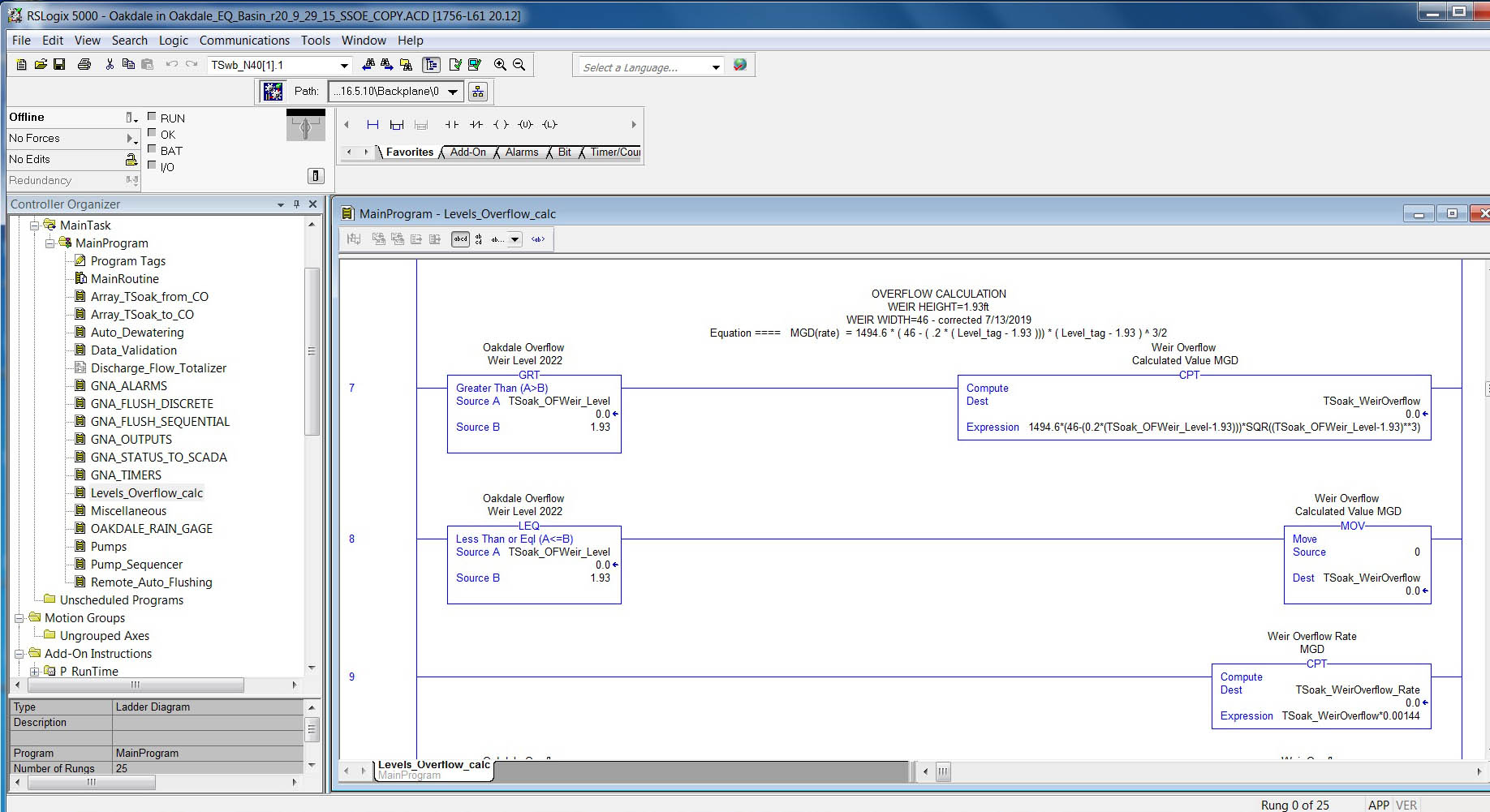1490x812 pixels.
Task: Insert Output Latch (OTL) coil
Action: pyautogui.click(x=550, y=125)
